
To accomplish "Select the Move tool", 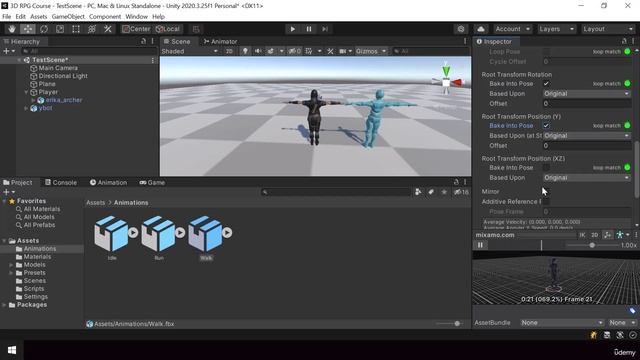I will pos(28,29).
